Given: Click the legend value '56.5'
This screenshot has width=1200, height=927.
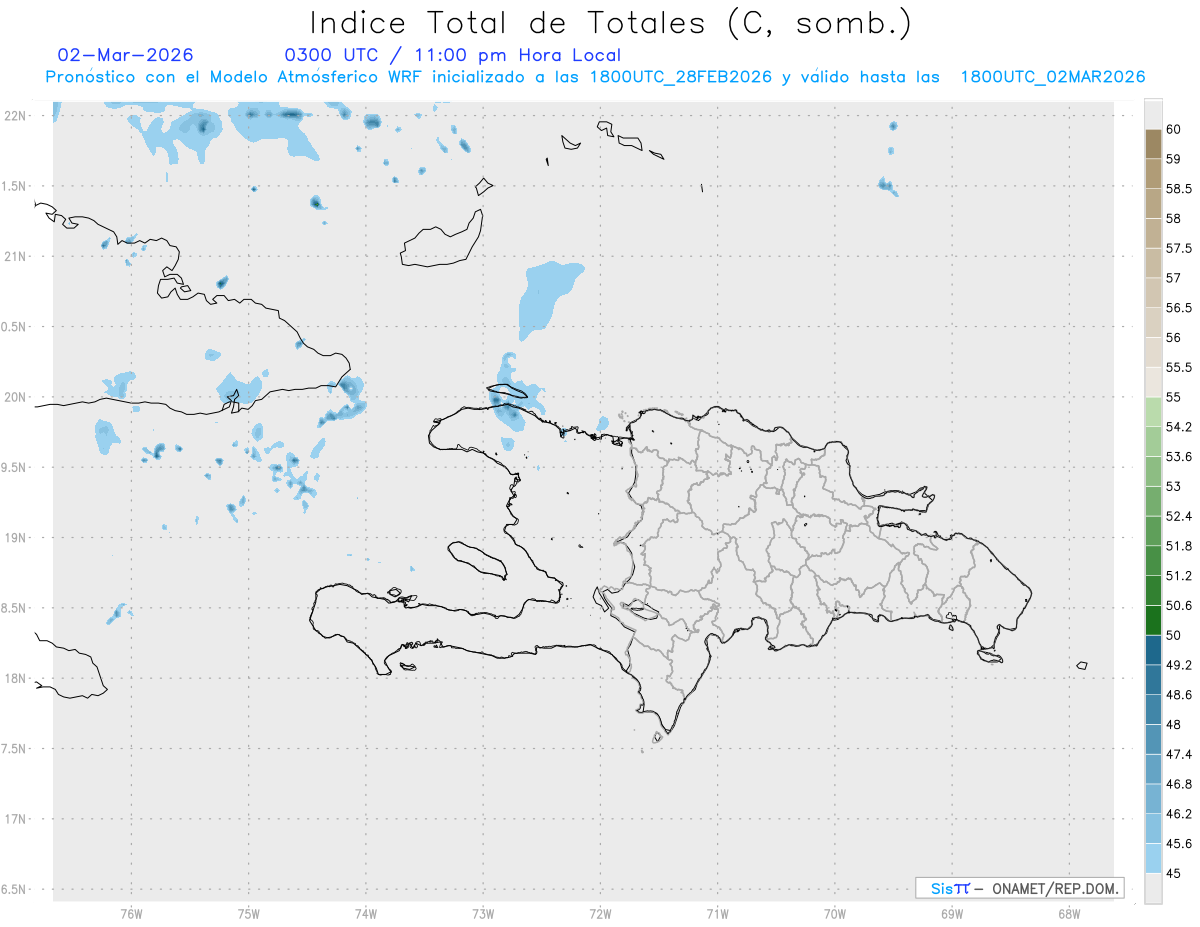Looking at the screenshot, I should [x=1178, y=307].
